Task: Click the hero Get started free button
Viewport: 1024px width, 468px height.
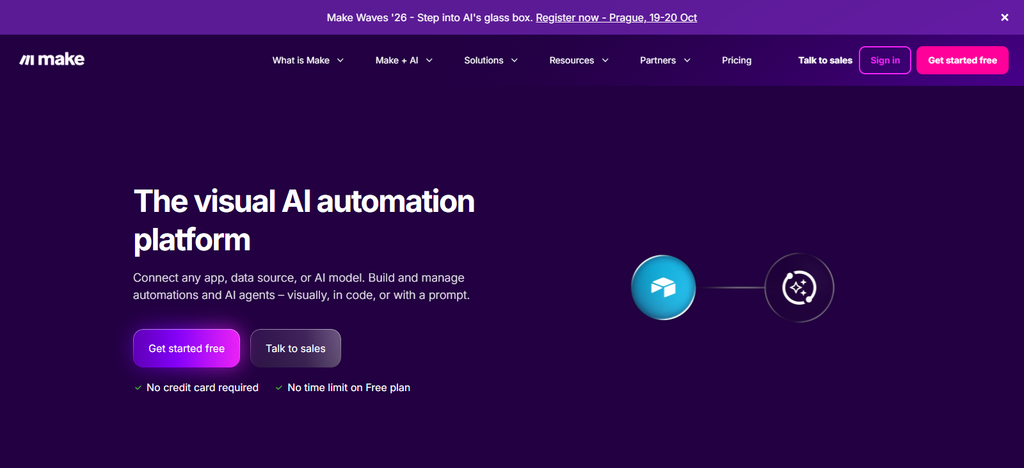Action: [186, 349]
